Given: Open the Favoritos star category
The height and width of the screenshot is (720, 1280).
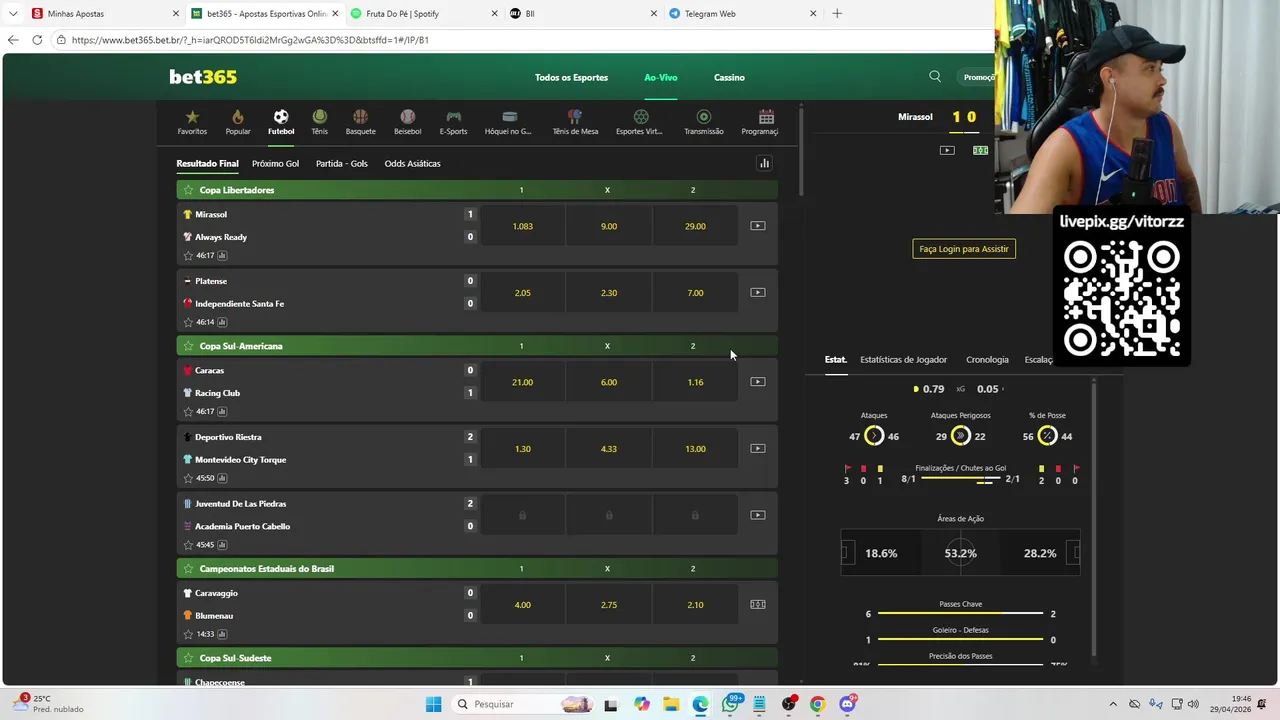Looking at the screenshot, I should point(192,123).
